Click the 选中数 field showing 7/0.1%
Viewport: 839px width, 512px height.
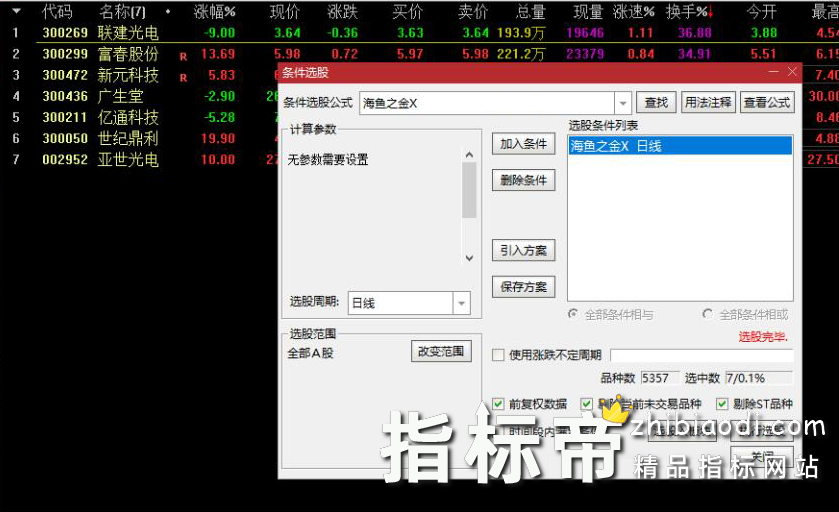click(x=759, y=378)
